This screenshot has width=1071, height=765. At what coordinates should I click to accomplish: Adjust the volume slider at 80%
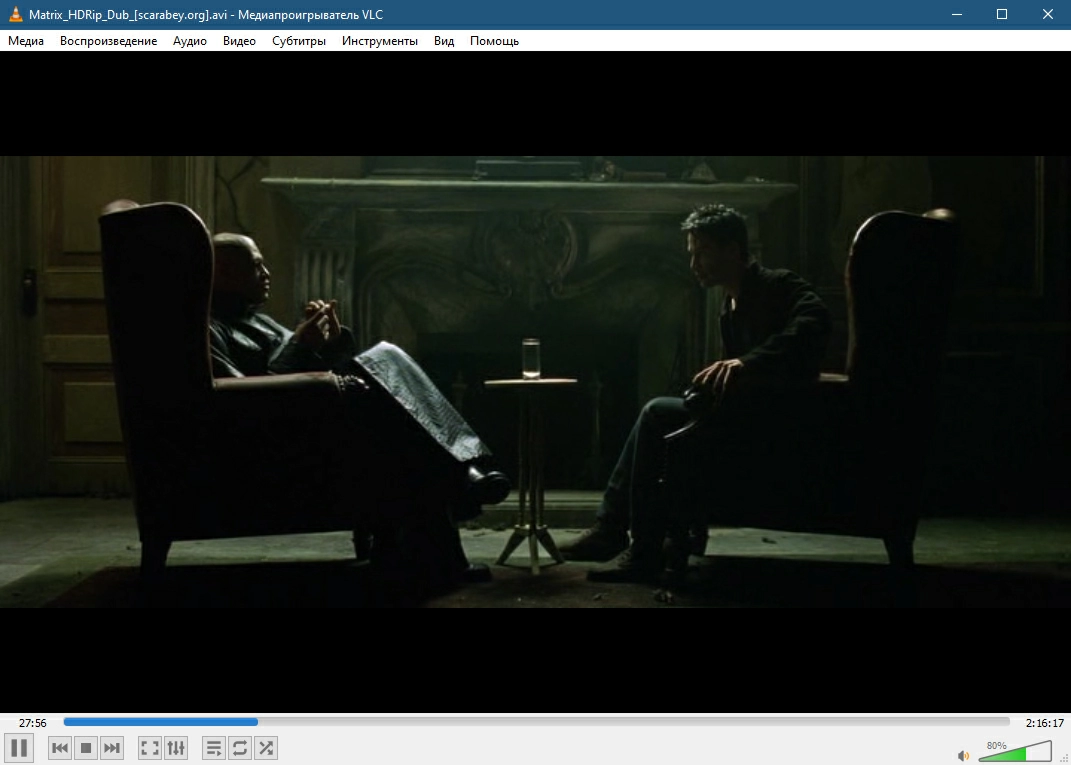(1015, 751)
